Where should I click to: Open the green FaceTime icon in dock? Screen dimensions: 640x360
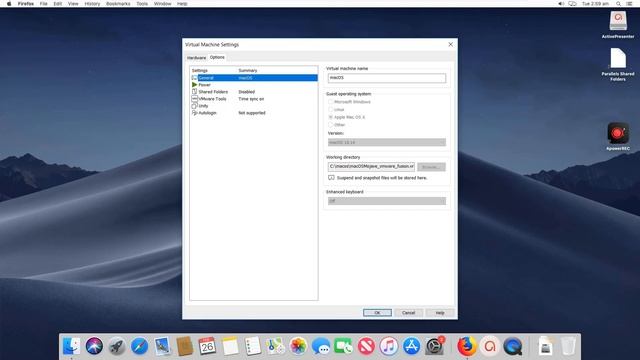pyautogui.click(x=343, y=346)
